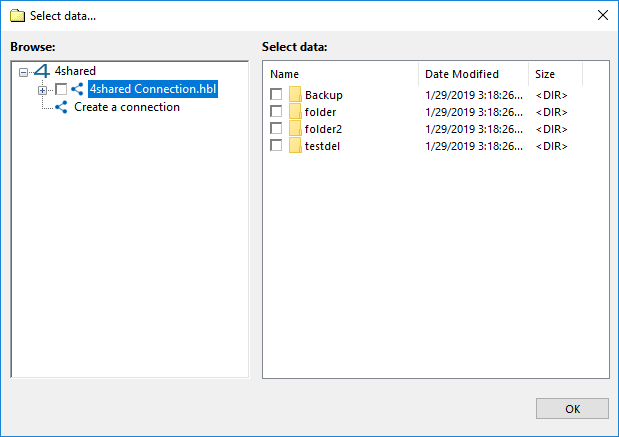
Task: Select 4shared Connection.hbl in the tree
Action: pyautogui.click(x=153, y=89)
